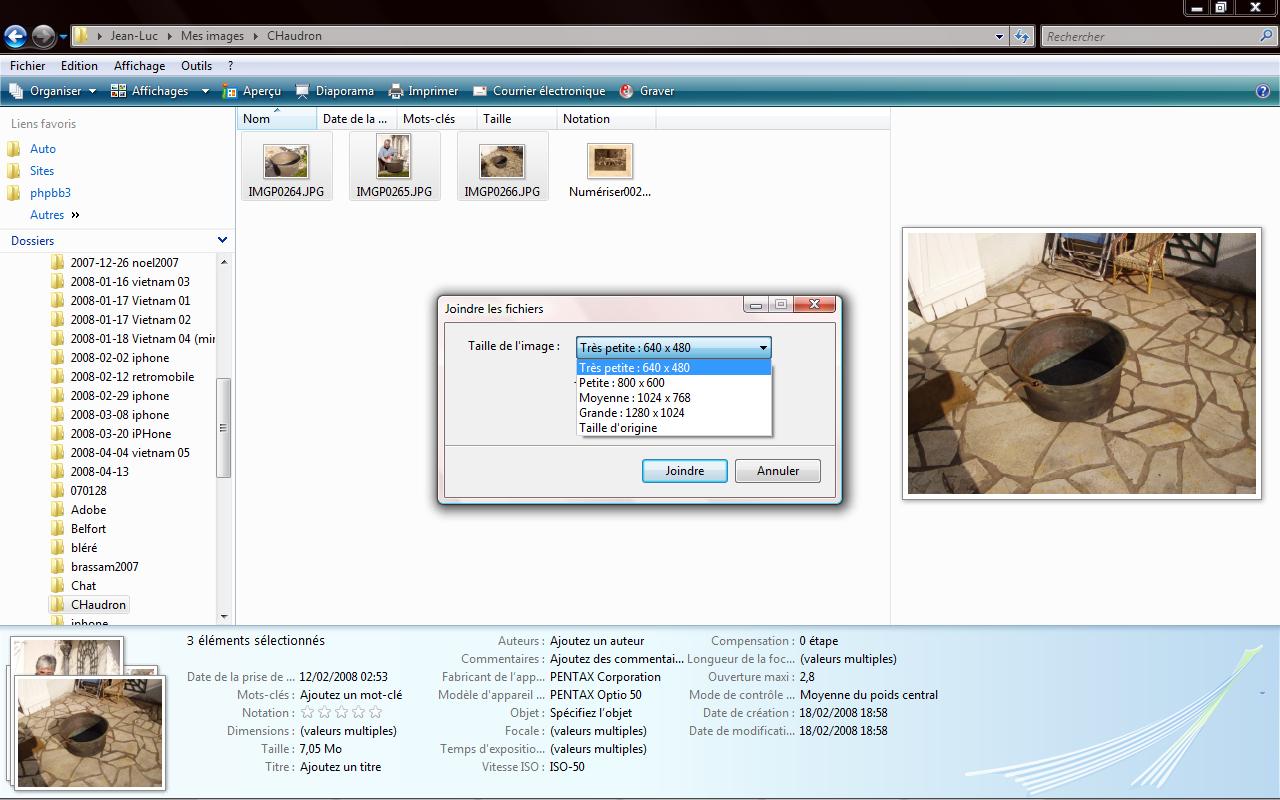Viewport: 1280px width, 800px height.
Task: Open the address bar history dropdown arrow
Action: click(x=999, y=36)
